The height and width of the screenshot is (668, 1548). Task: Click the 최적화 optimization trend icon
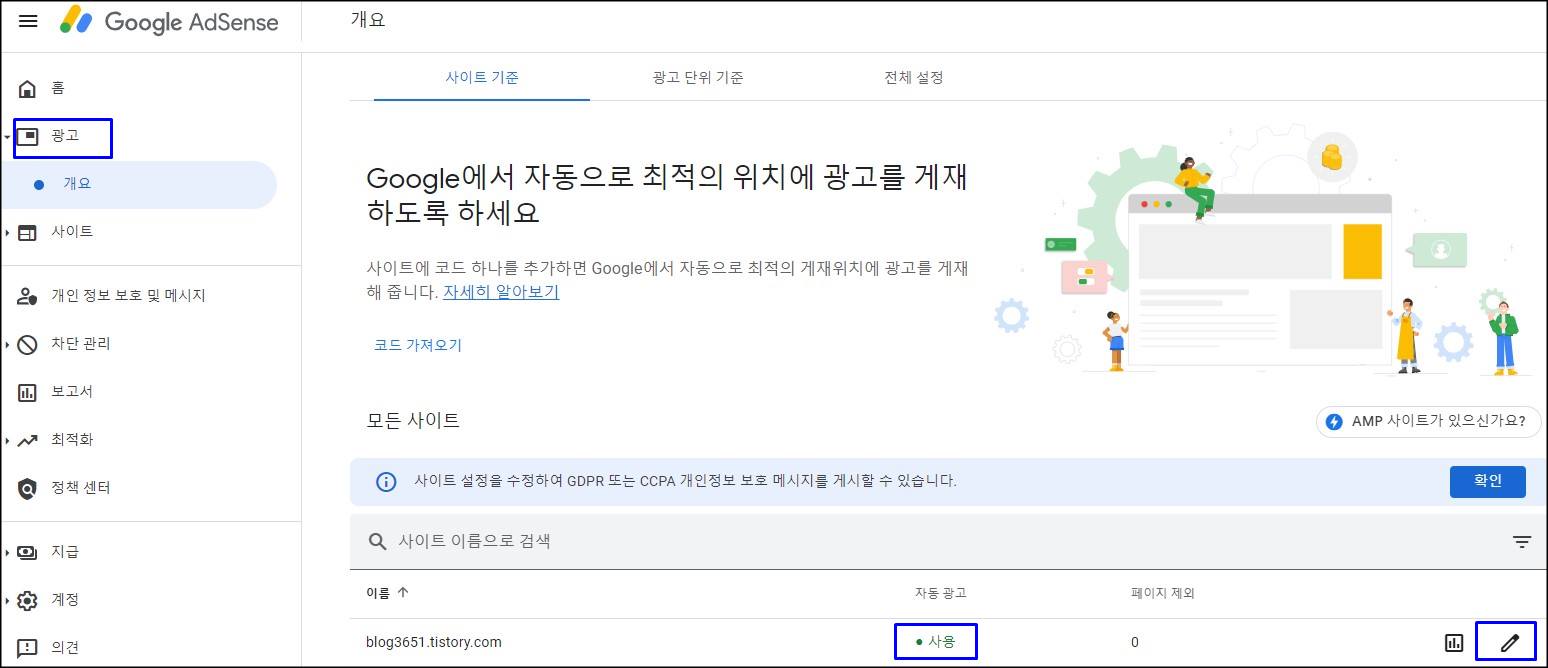(28, 440)
